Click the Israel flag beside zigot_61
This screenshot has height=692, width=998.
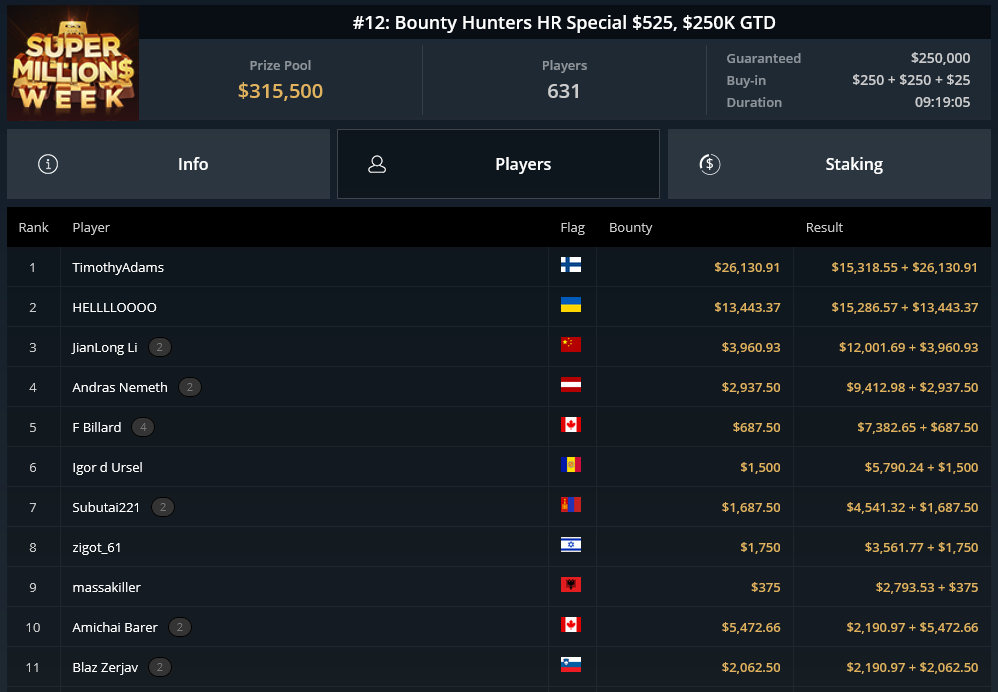pyautogui.click(x=571, y=545)
